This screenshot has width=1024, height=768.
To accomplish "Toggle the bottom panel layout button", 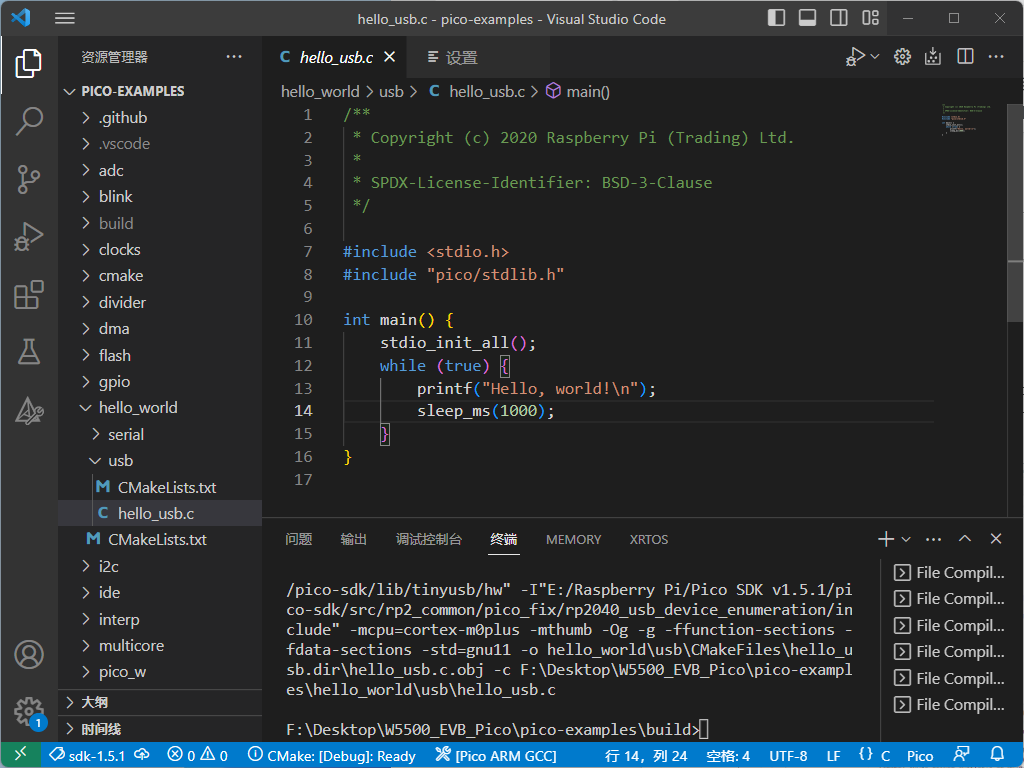I will point(808,19).
